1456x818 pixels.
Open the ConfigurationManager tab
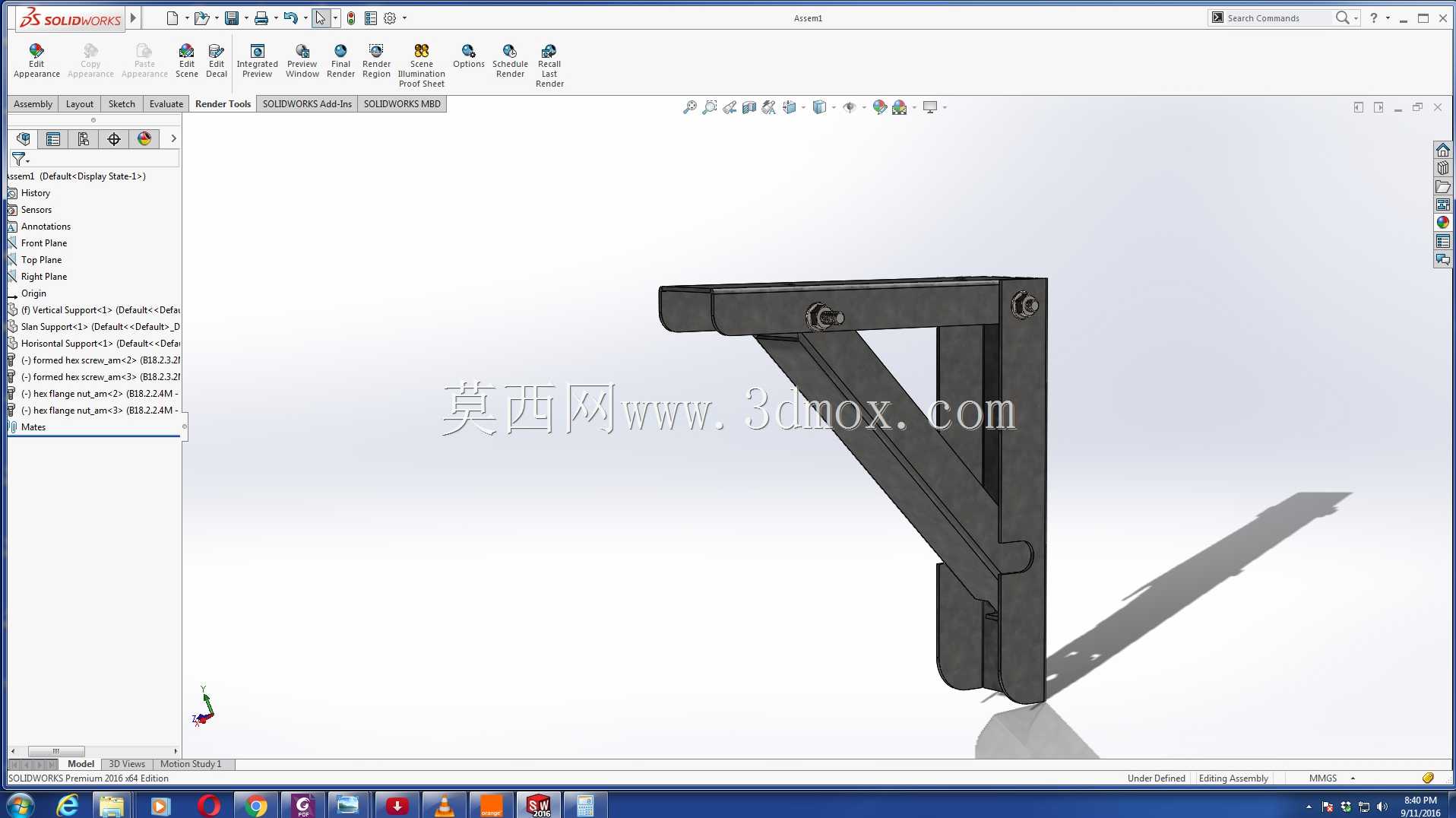tap(84, 138)
